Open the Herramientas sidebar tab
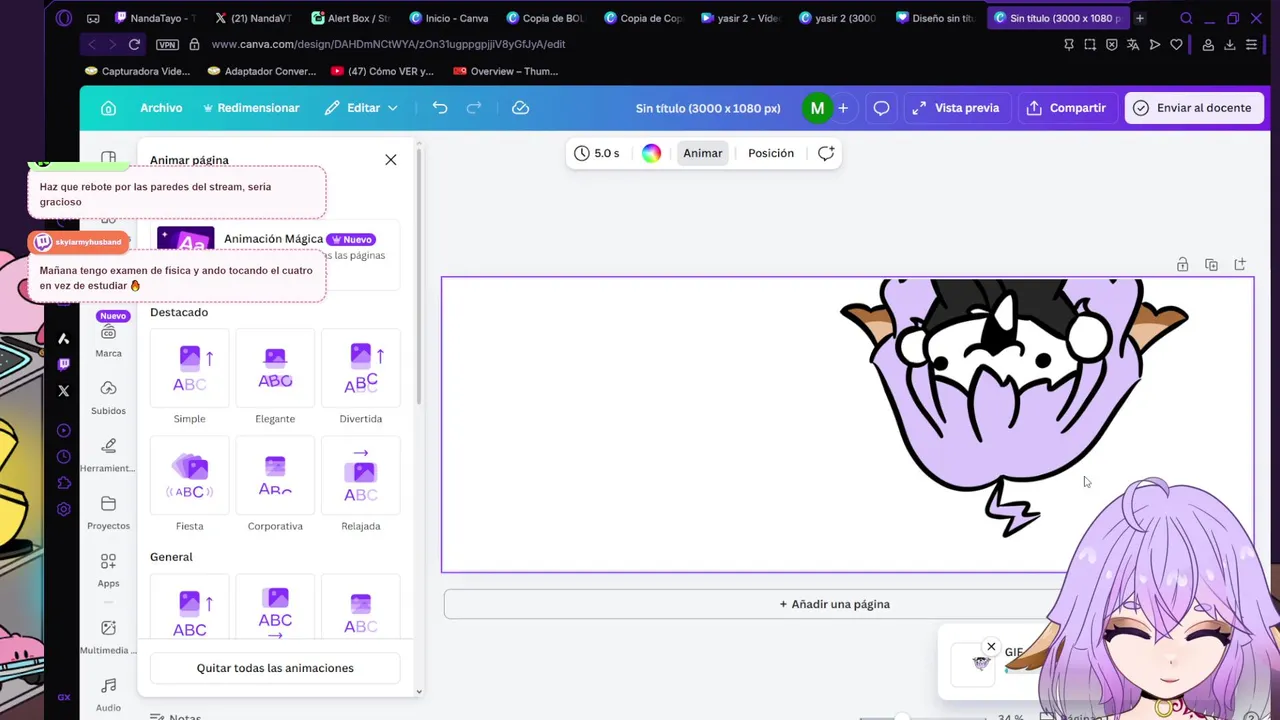The width and height of the screenshot is (1280, 720). coord(108,454)
